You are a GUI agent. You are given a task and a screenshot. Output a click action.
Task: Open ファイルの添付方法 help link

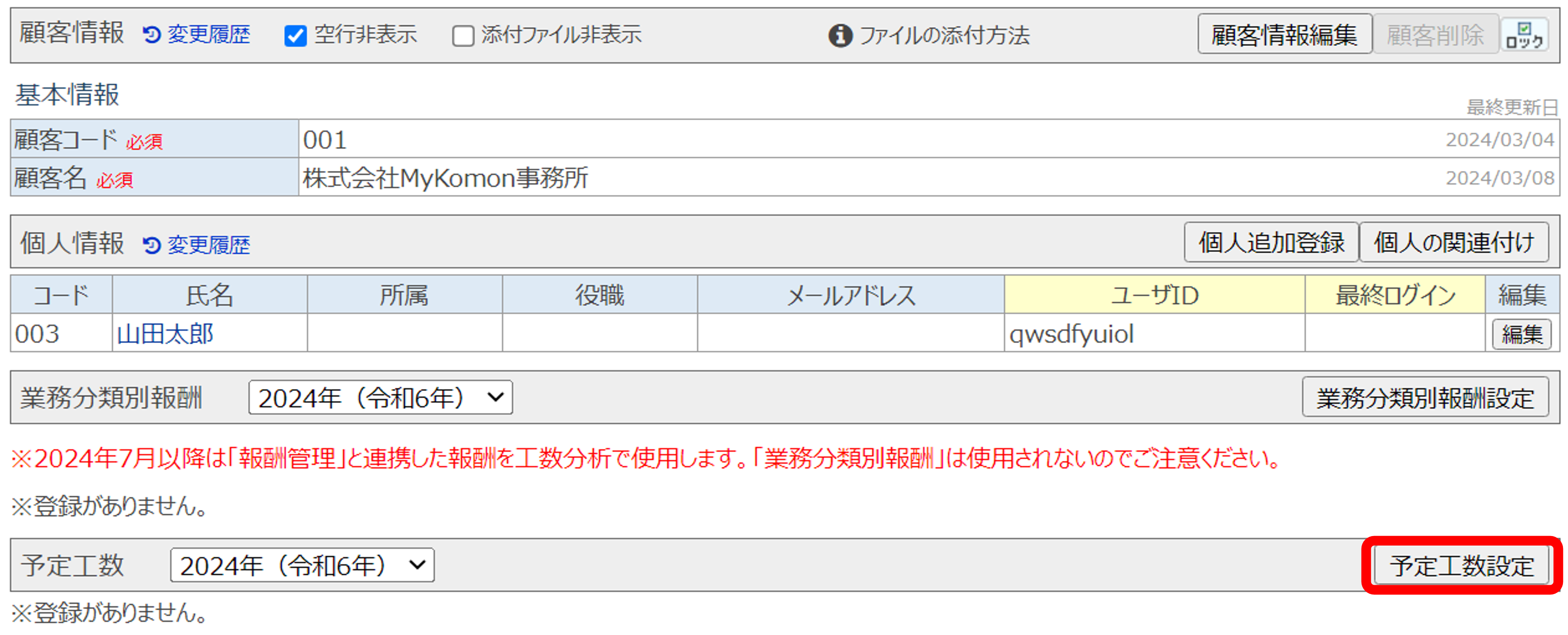pos(944,35)
